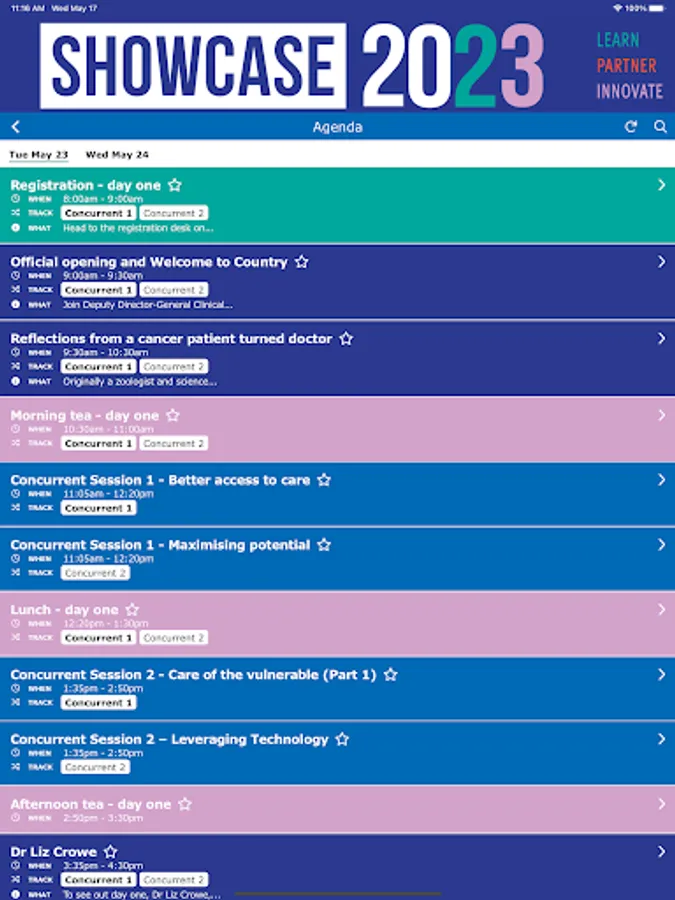Tap the home indicator bar
The height and width of the screenshot is (900, 675).
pyautogui.click(x=338, y=894)
